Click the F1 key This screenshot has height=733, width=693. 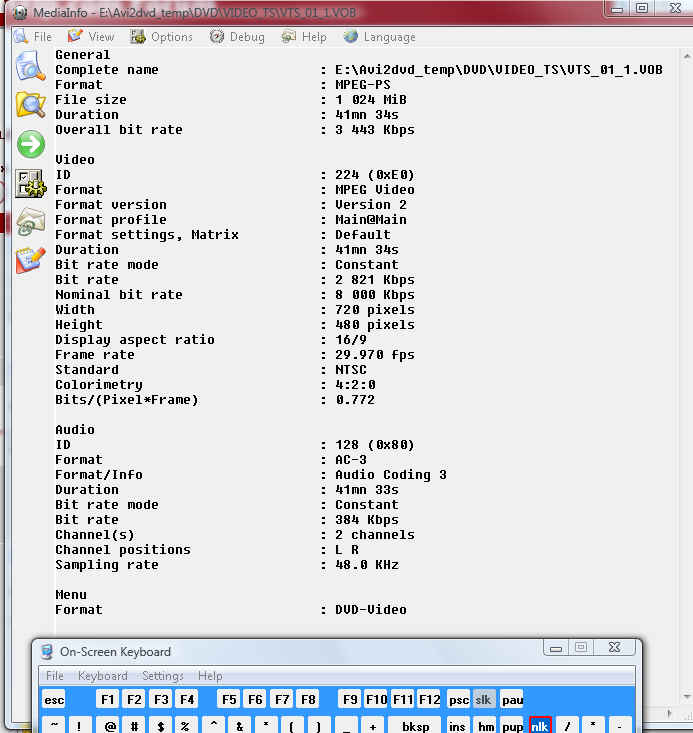coord(108,699)
